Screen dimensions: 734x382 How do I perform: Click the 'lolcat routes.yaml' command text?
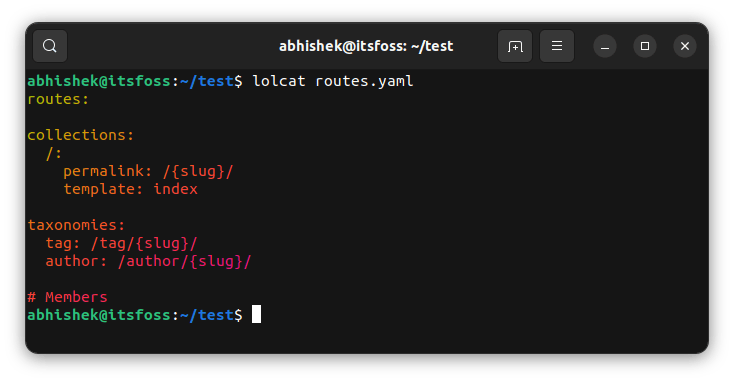click(333, 81)
